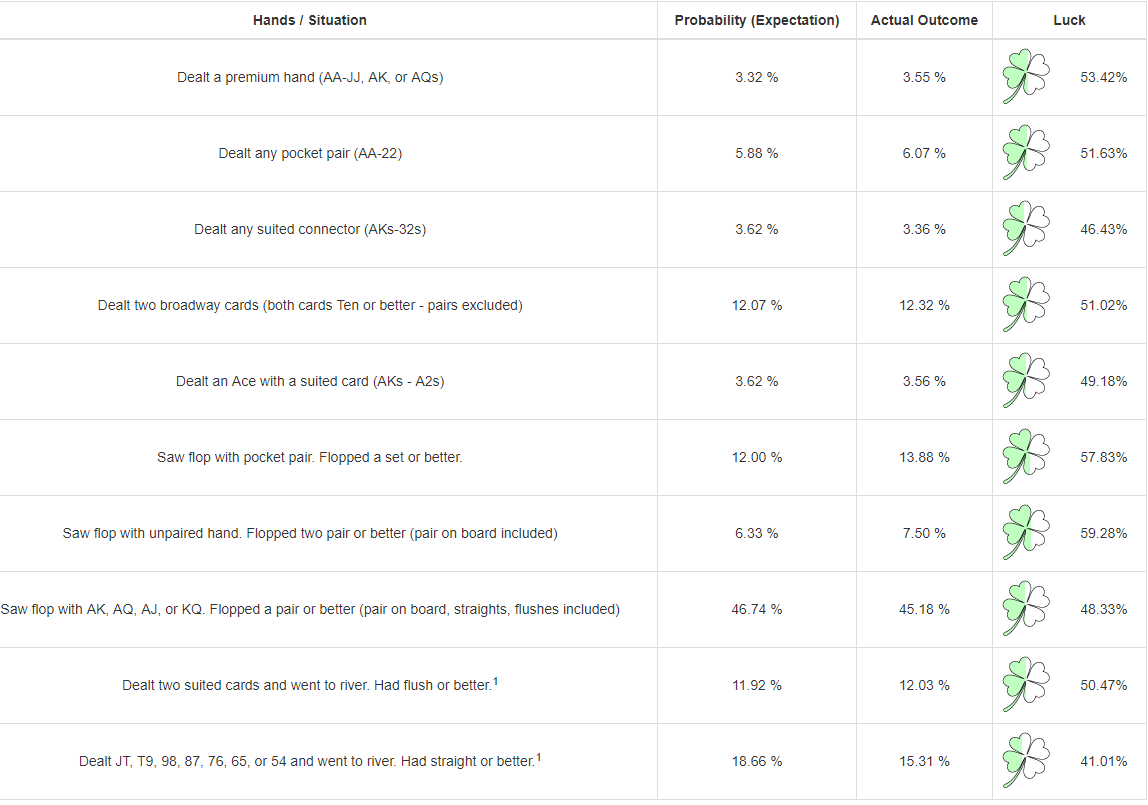
Task: Select the 'Dealt any pocket pair (AA-22)' text
Action: point(310,154)
